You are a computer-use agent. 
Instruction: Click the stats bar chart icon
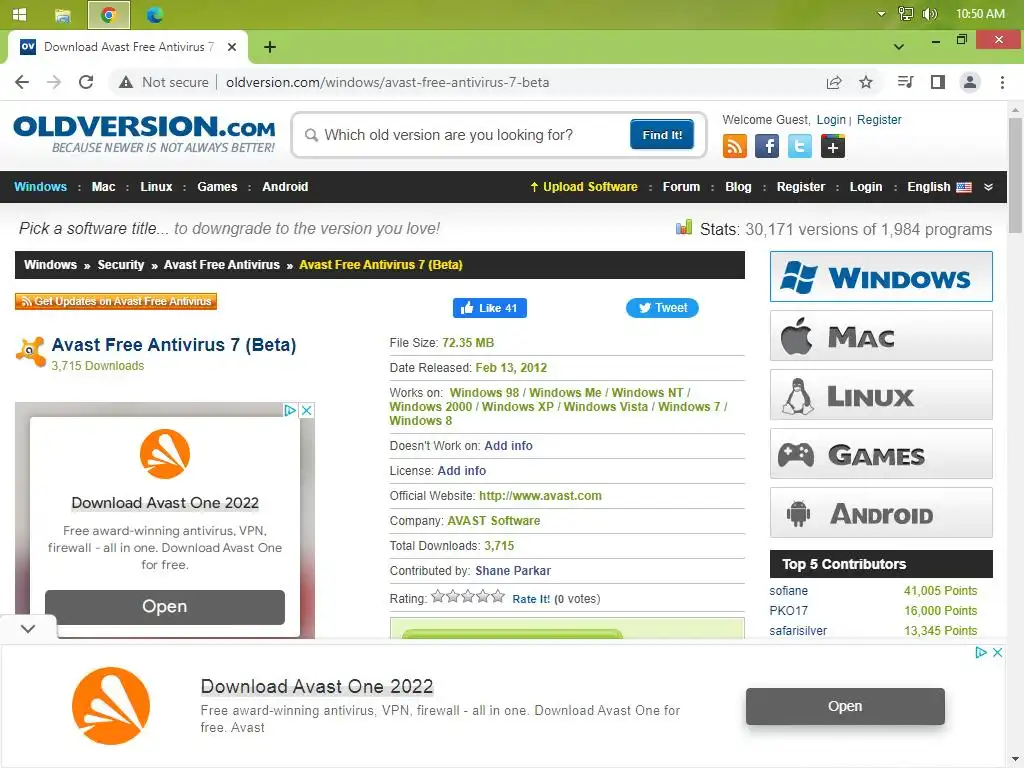[684, 228]
